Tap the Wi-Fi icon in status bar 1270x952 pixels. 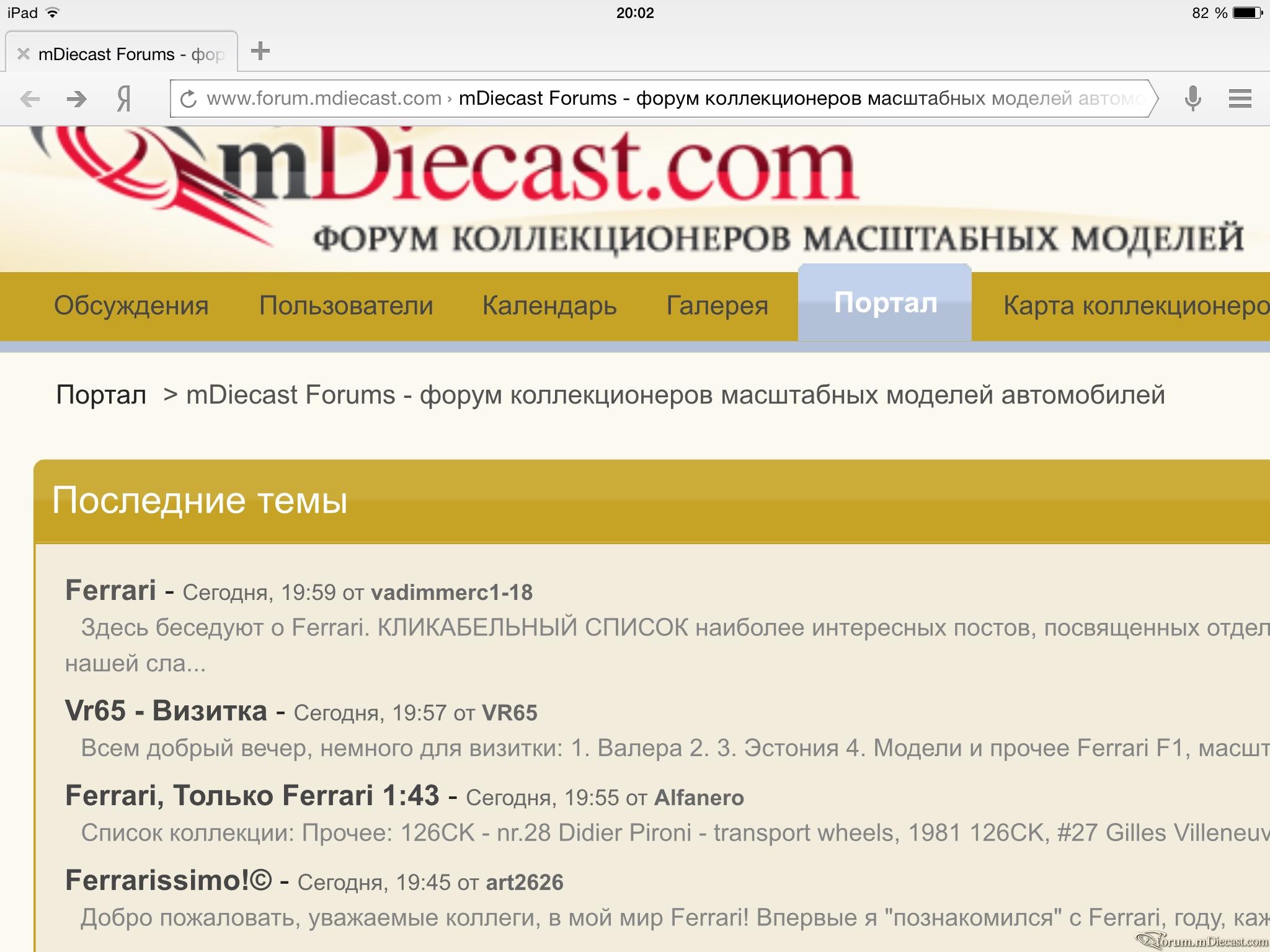tap(53, 12)
